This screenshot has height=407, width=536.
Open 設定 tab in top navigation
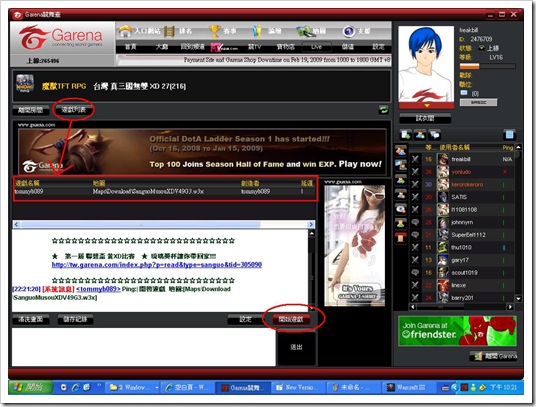(378, 47)
